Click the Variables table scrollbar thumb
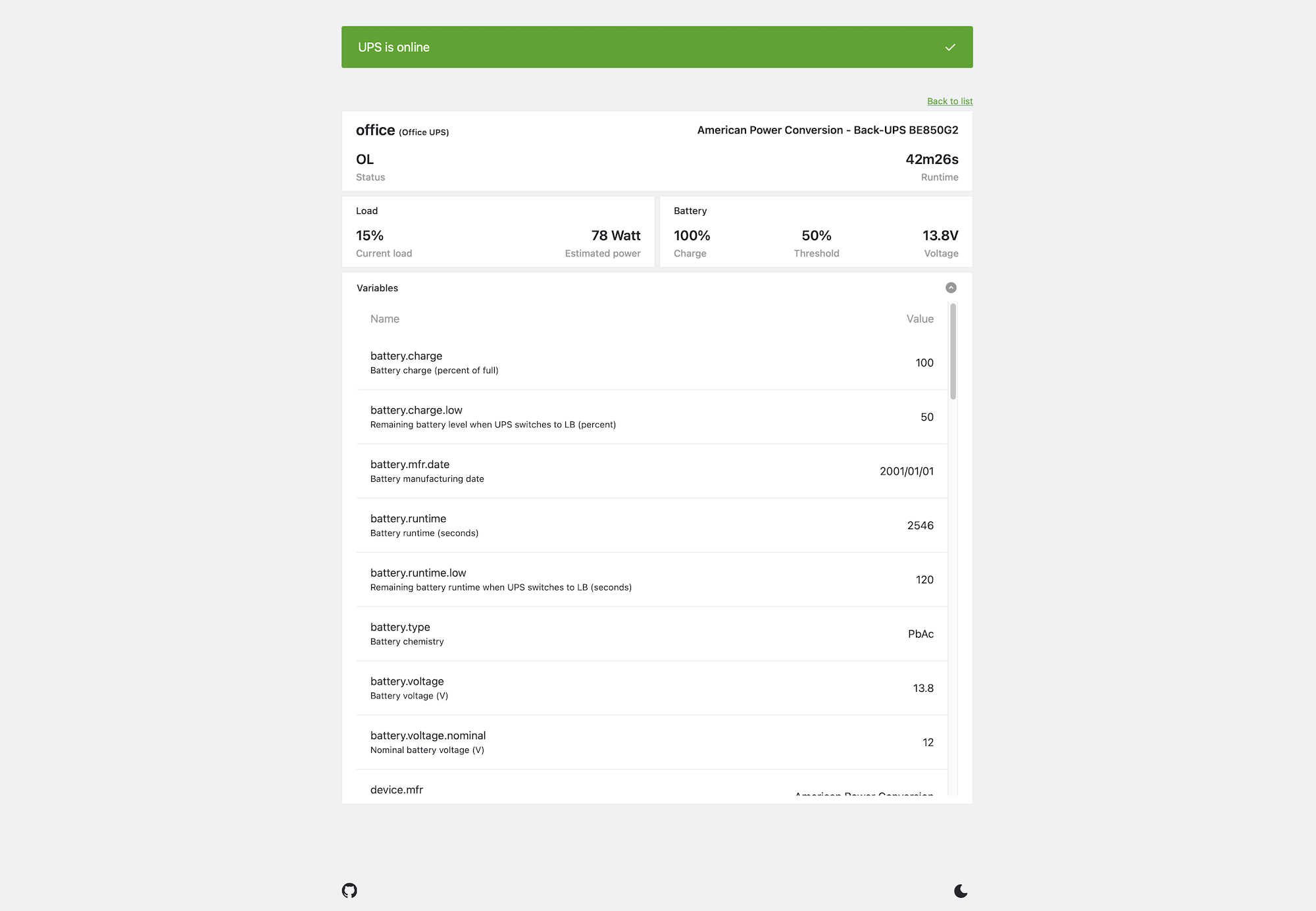Screen dimensions: 1316x911 coord(953,351)
